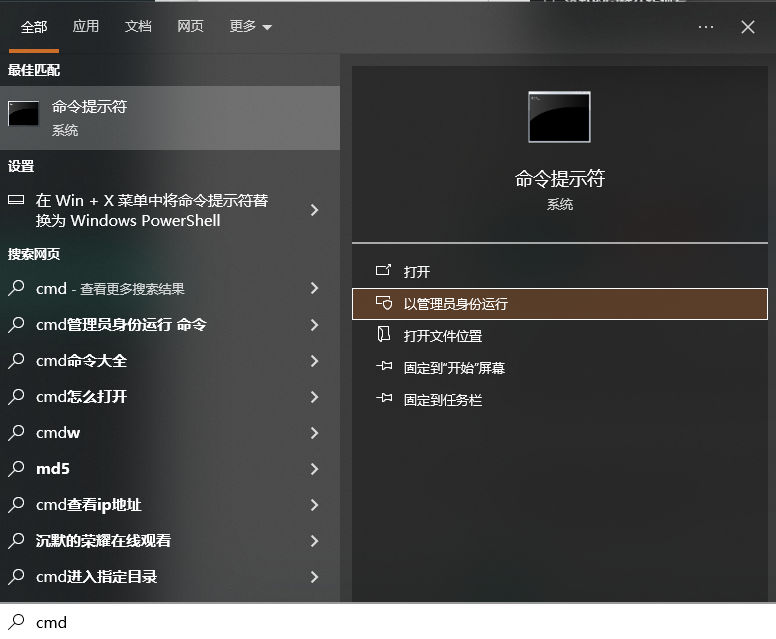The width and height of the screenshot is (776, 639).
Task: Open the 更多 dropdown filter
Action: pos(250,26)
